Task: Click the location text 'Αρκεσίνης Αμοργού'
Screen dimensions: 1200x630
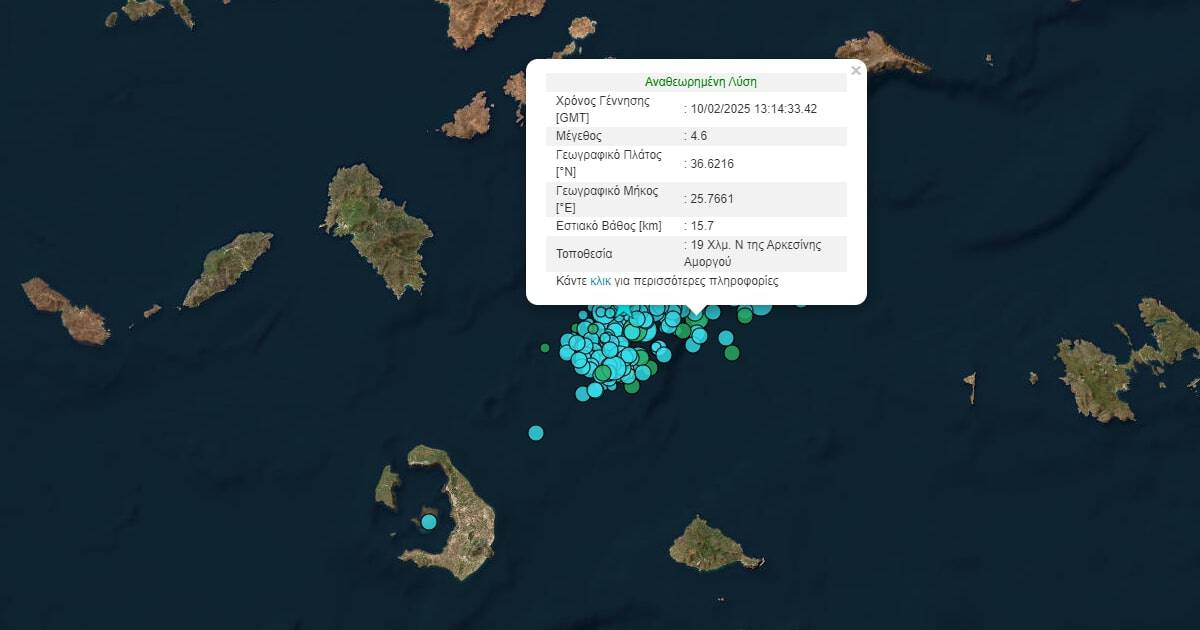Action: 750,253
